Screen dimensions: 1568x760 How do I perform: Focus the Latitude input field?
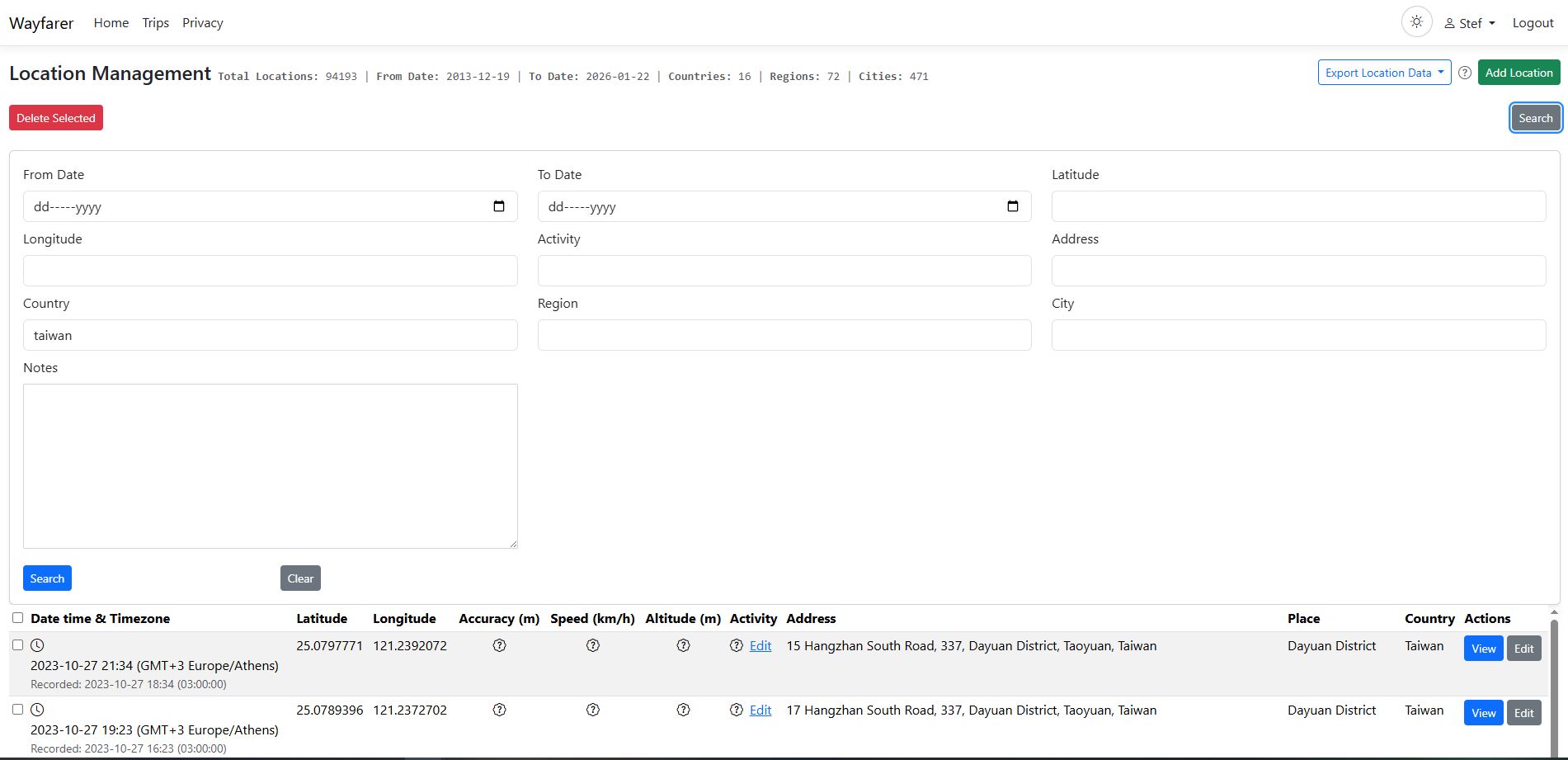click(x=1298, y=206)
